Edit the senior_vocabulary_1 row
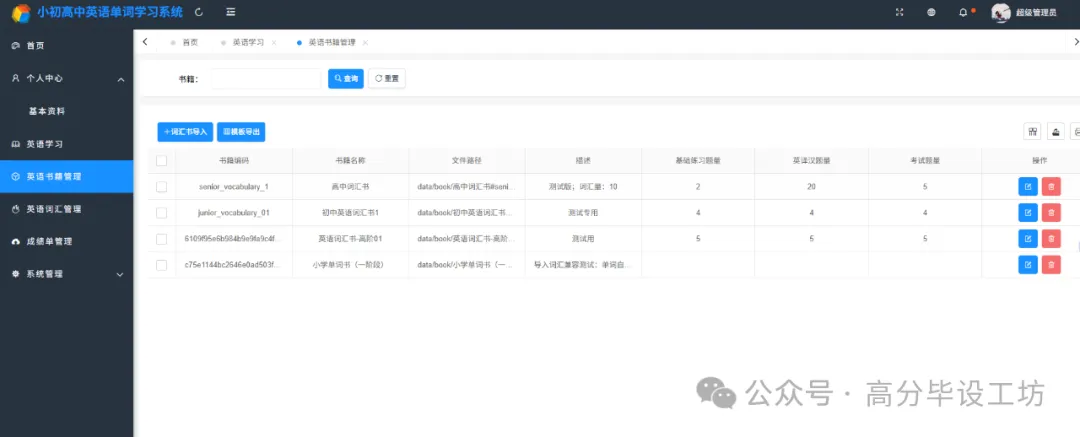The width and height of the screenshot is (1080, 437). (x=1028, y=187)
